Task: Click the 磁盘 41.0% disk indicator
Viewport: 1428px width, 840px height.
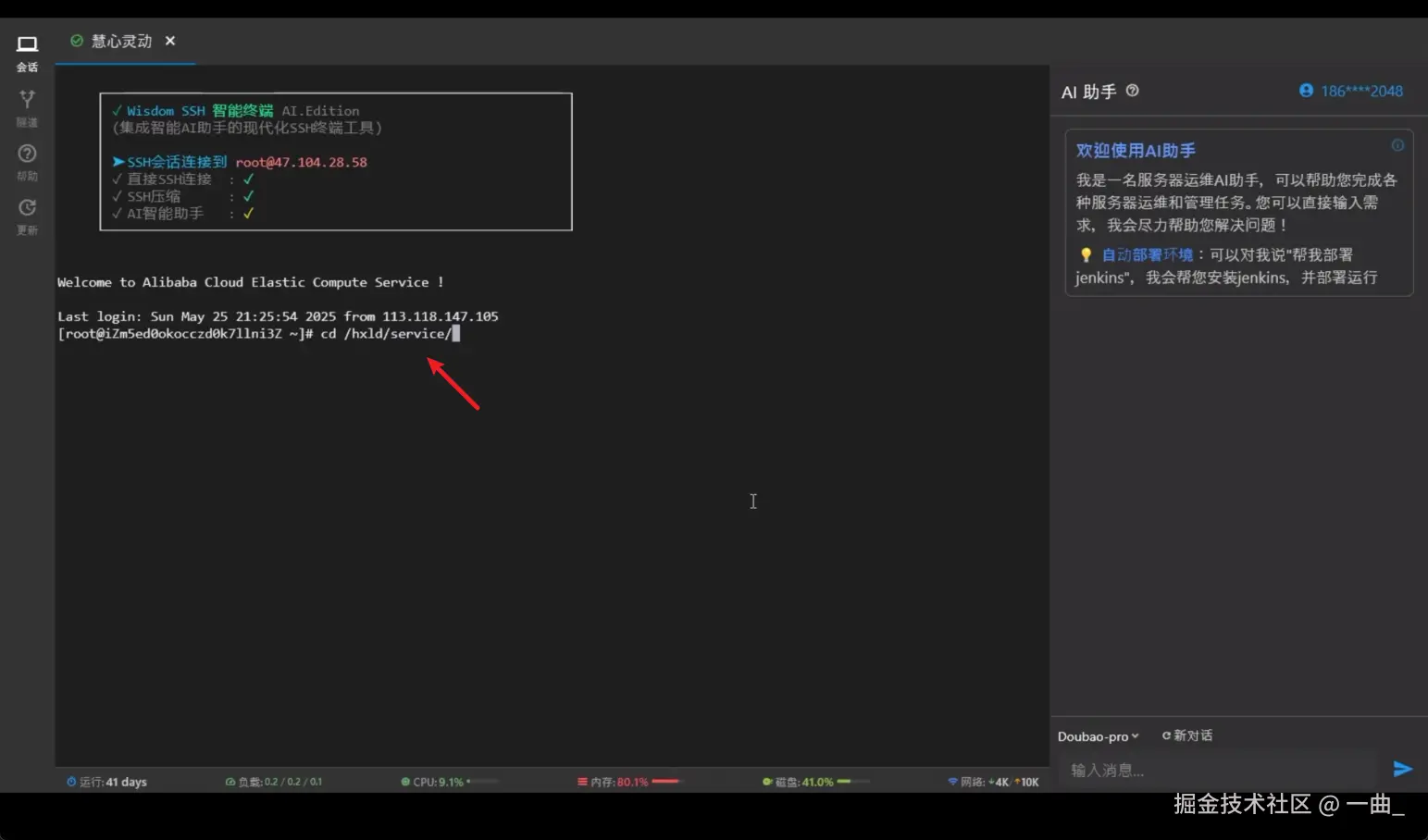Action: coord(814,782)
